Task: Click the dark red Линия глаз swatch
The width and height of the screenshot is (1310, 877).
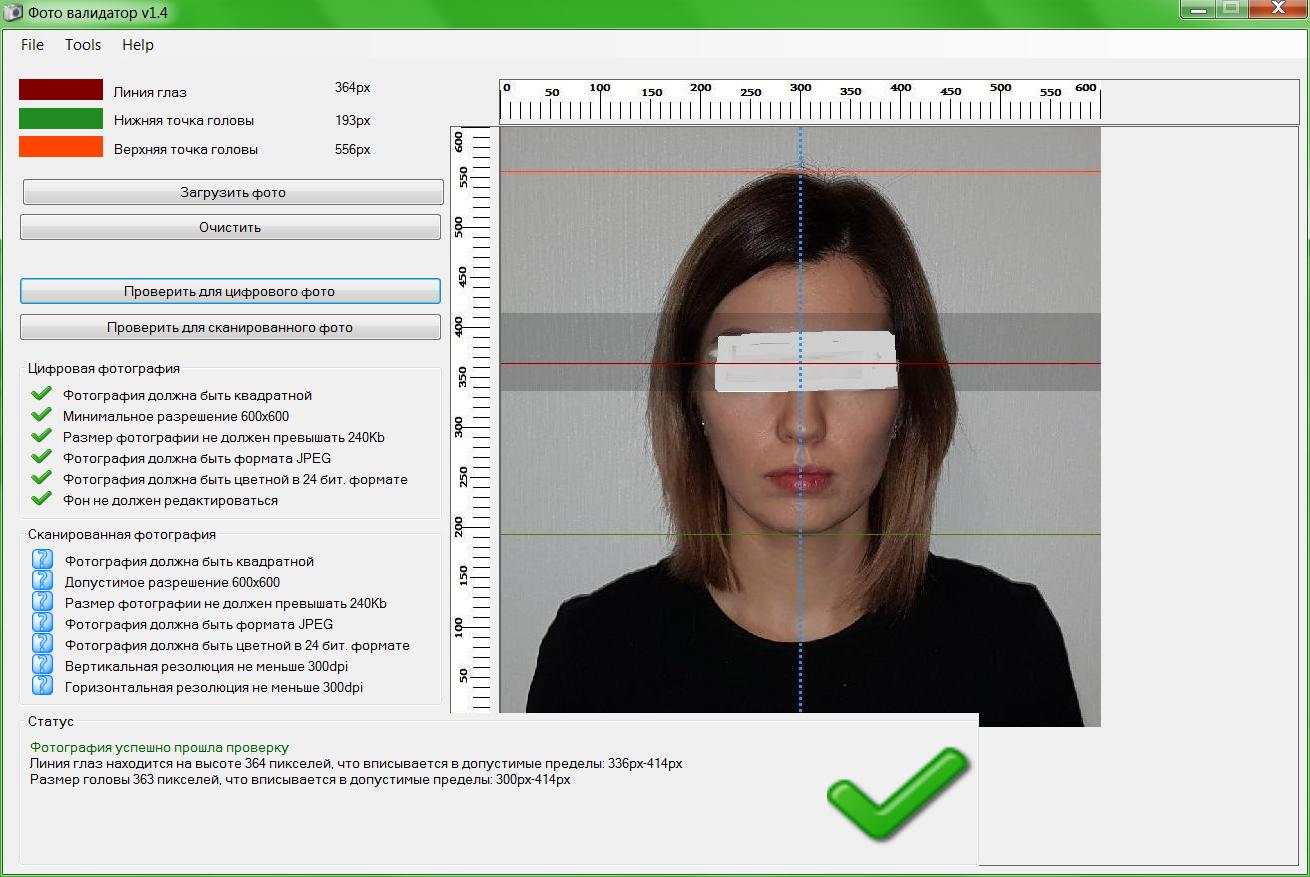Action: coord(61,90)
